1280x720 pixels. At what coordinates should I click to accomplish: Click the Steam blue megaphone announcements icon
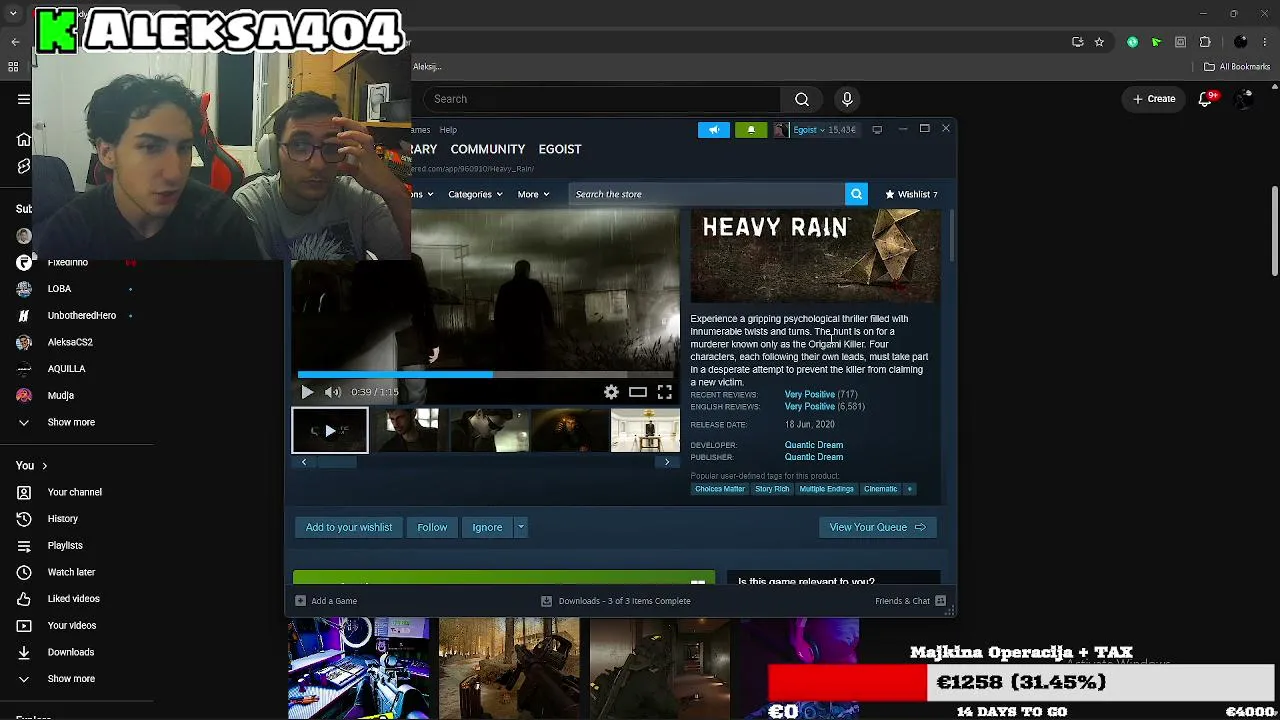pyautogui.click(x=714, y=130)
